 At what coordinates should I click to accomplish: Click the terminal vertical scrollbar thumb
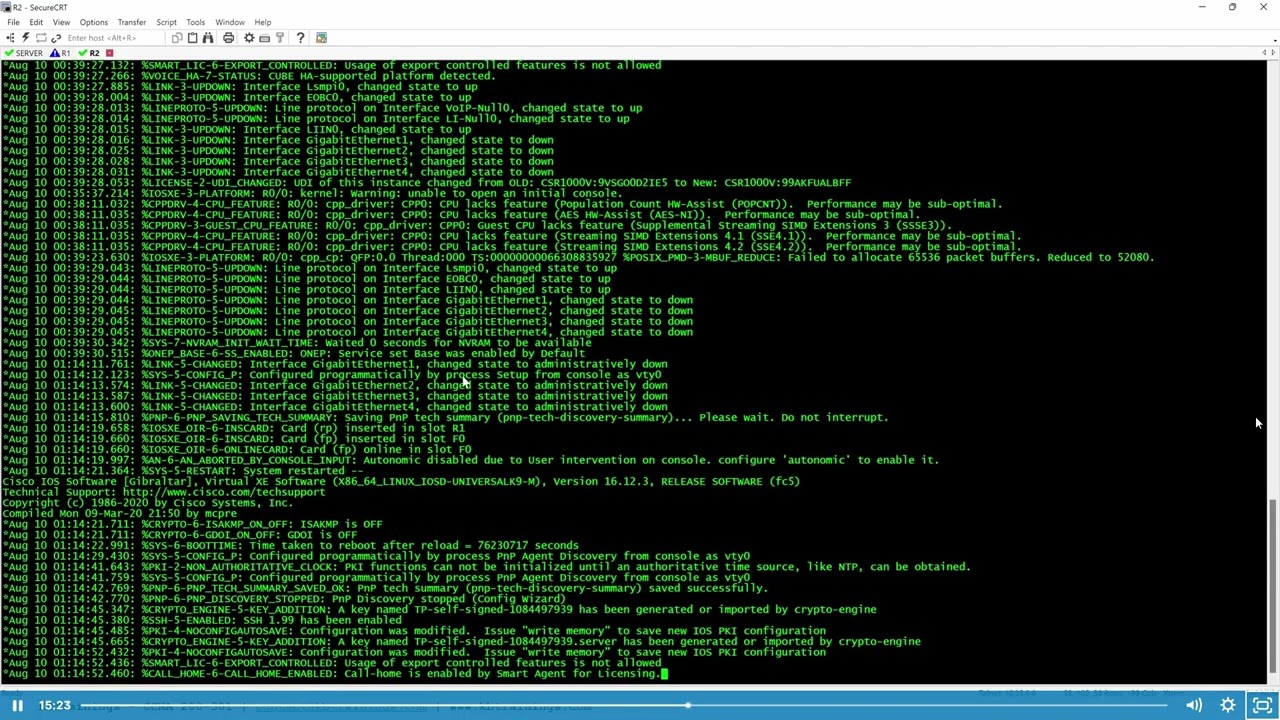tap(1273, 585)
